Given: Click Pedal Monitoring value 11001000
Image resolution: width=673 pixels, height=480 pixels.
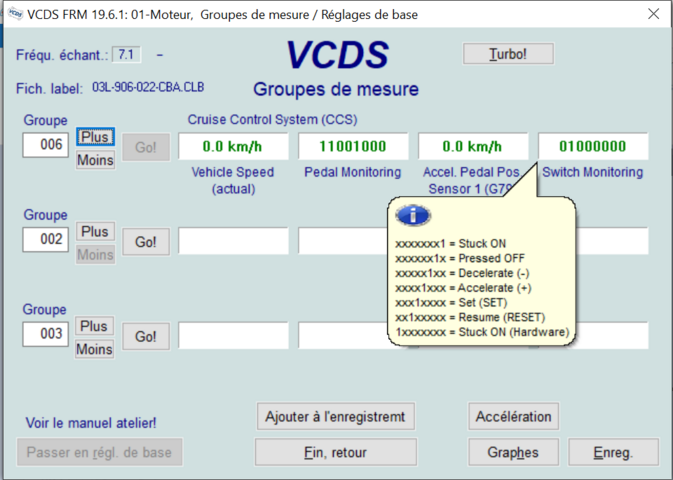Looking at the screenshot, I should click(x=353, y=146).
